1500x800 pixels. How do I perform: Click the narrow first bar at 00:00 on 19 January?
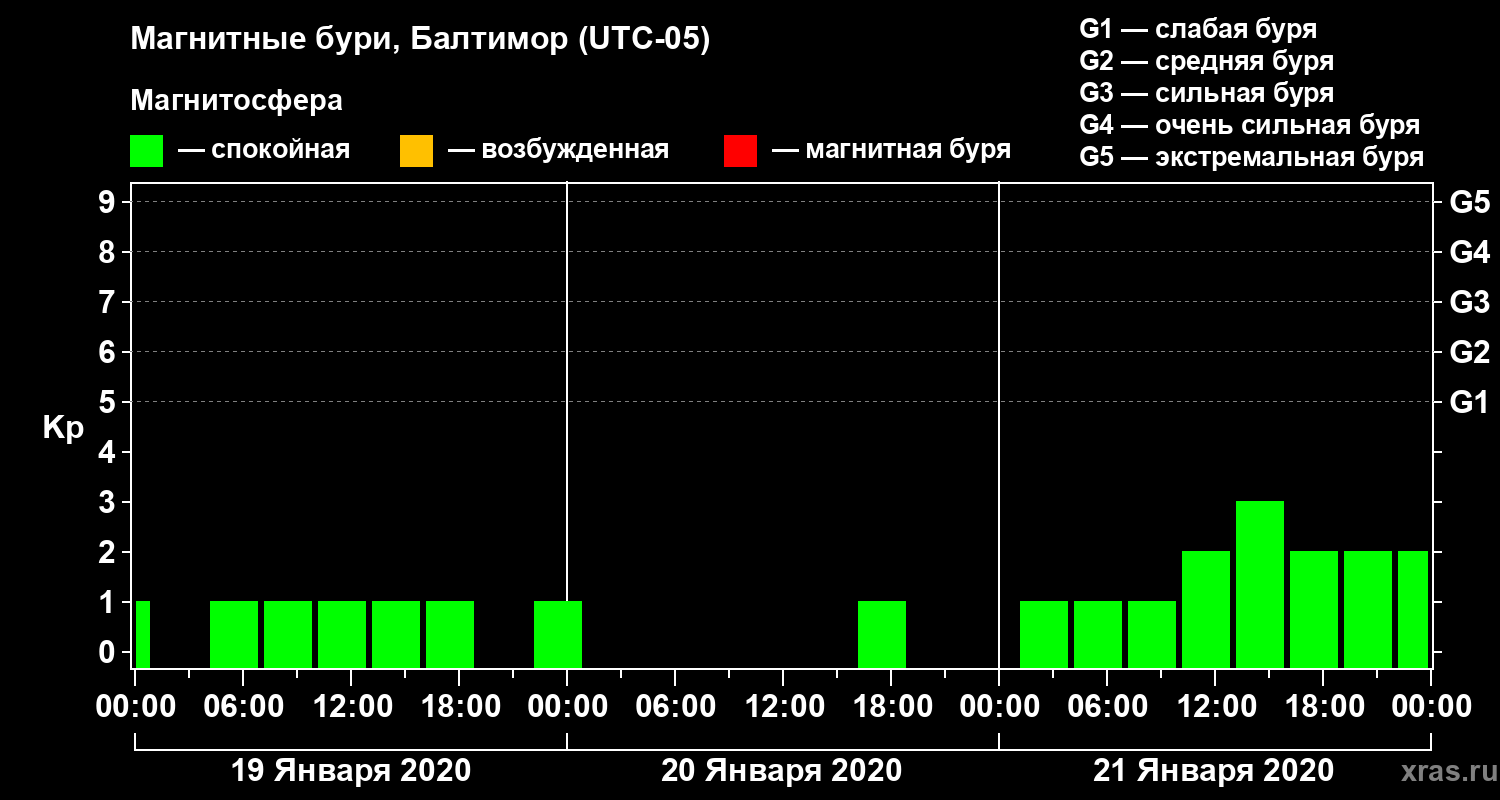143,634
